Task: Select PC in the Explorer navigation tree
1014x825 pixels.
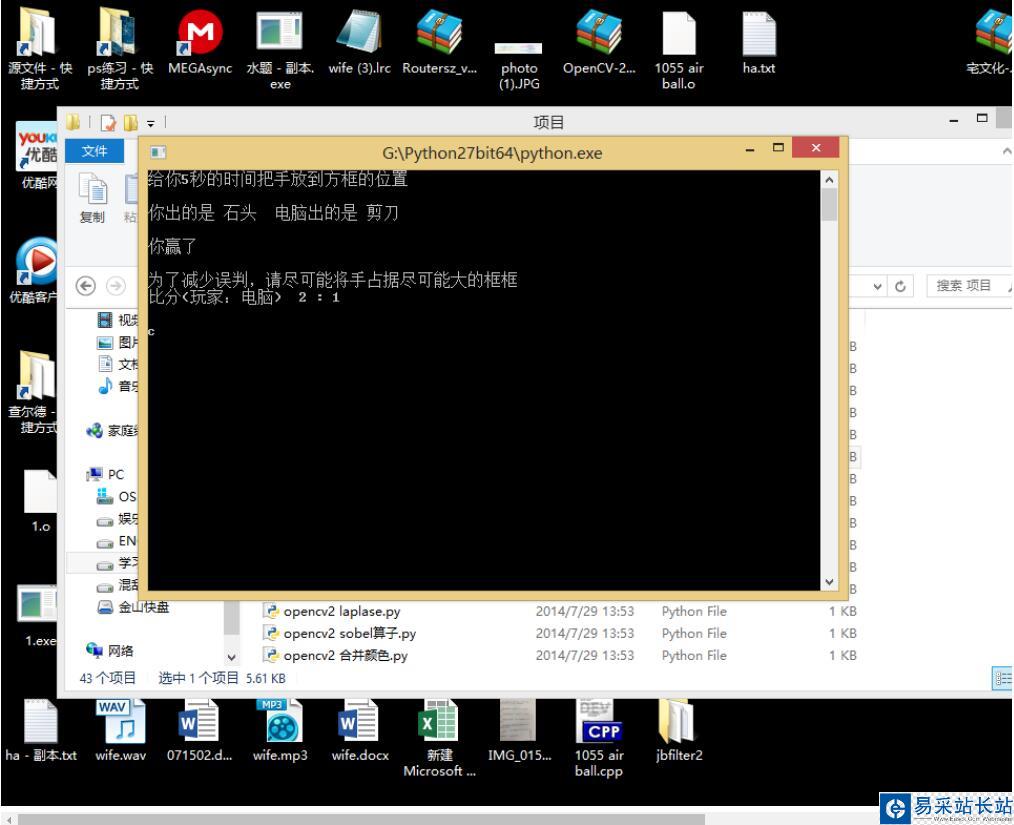Action: click(105, 475)
